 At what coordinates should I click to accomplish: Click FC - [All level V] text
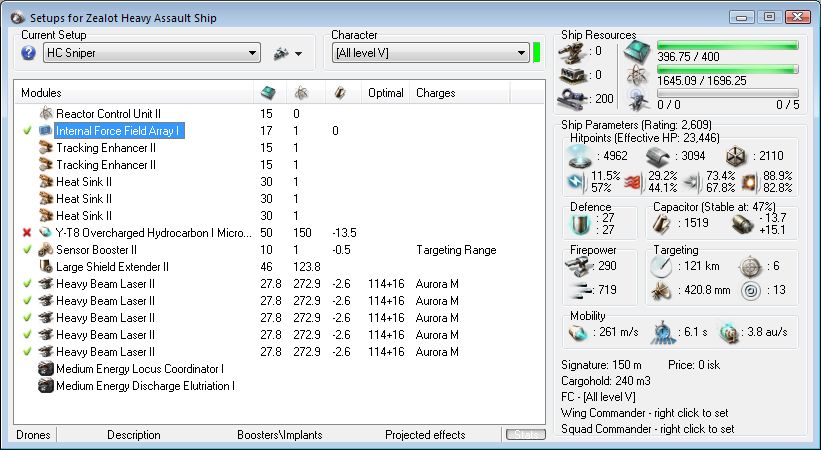[598, 397]
